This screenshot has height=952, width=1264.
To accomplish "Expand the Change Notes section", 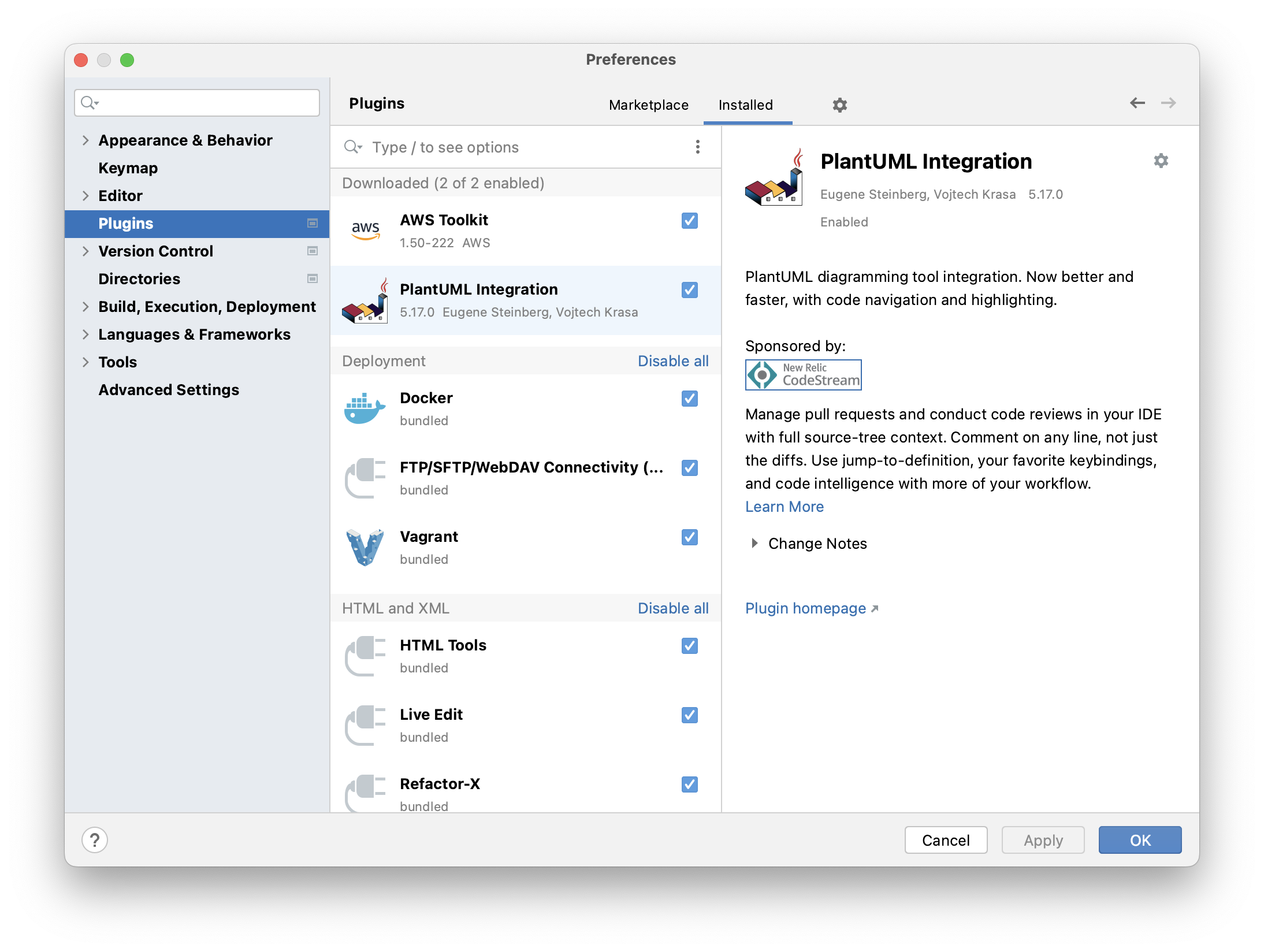I will point(817,543).
